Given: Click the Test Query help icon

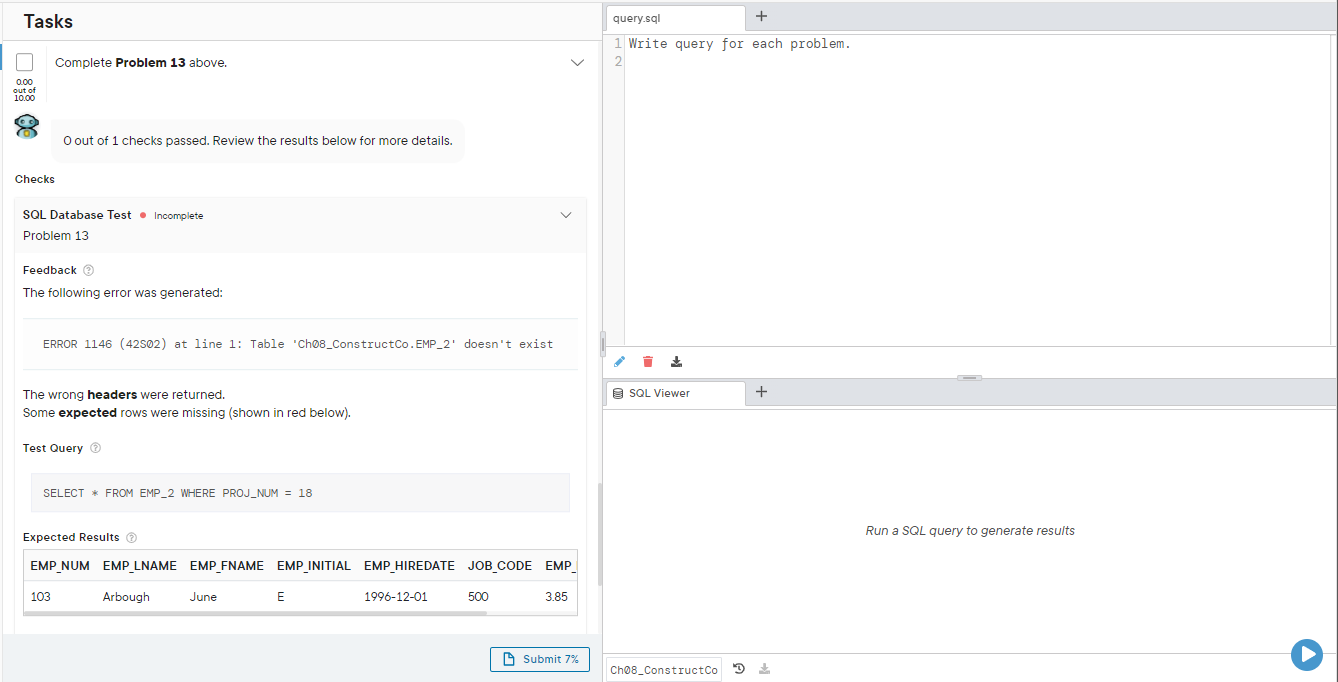Looking at the screenshot, I should pyautogui.click(x=96, y=448).
